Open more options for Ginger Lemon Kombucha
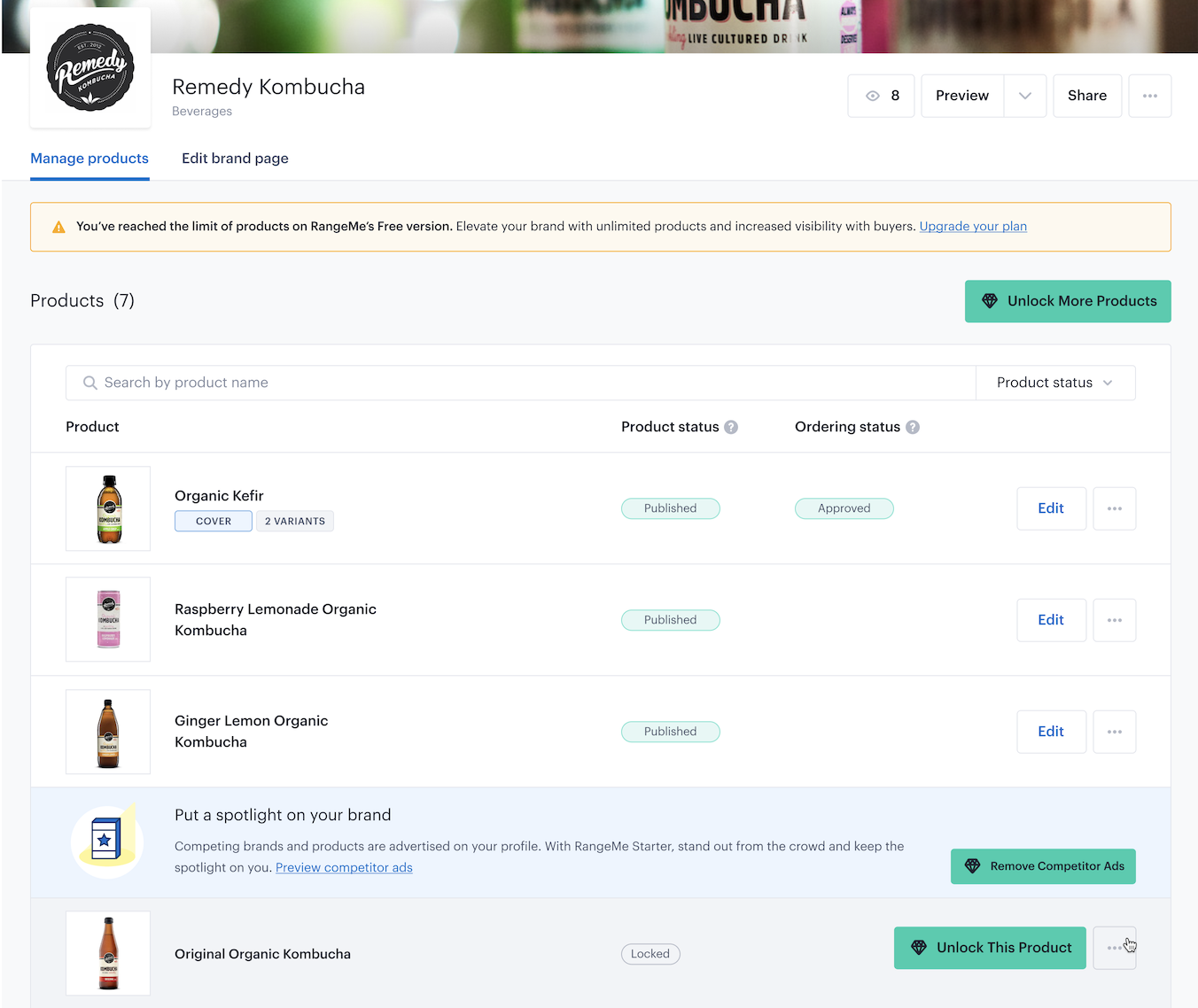Image resolution: width=1198 pixels, height=1008 pixels. (1114, 732)
